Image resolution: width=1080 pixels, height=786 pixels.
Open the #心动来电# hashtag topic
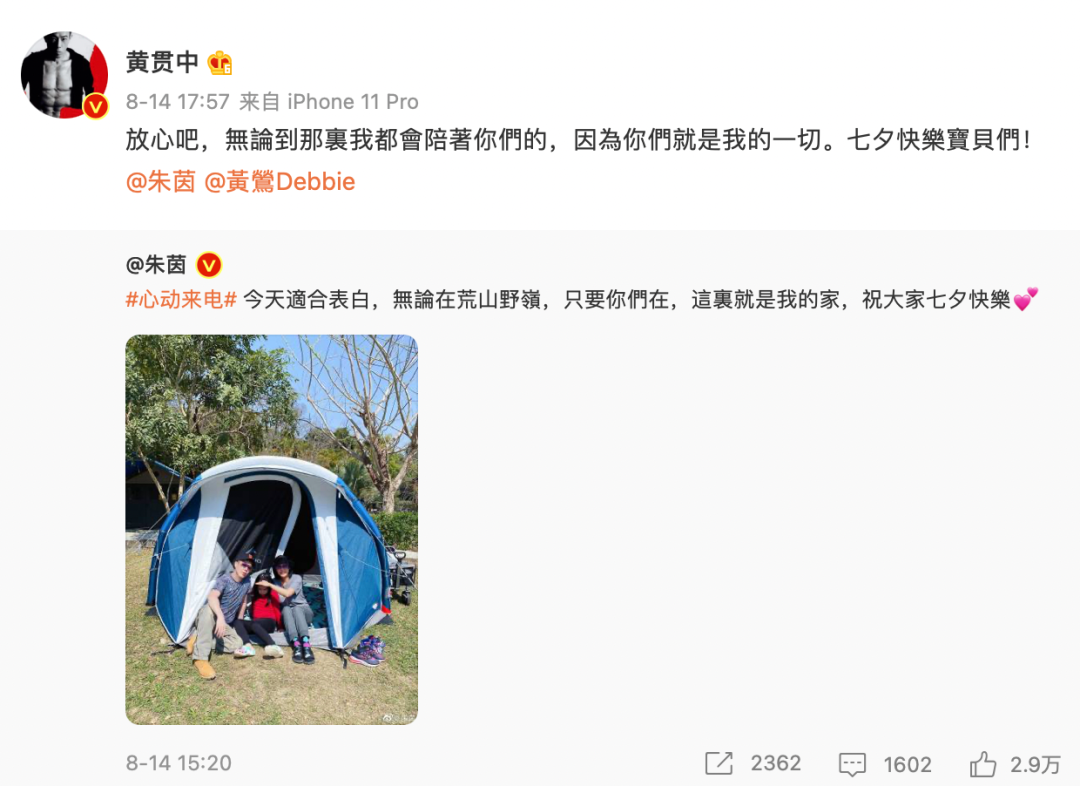tap(181, 300)
